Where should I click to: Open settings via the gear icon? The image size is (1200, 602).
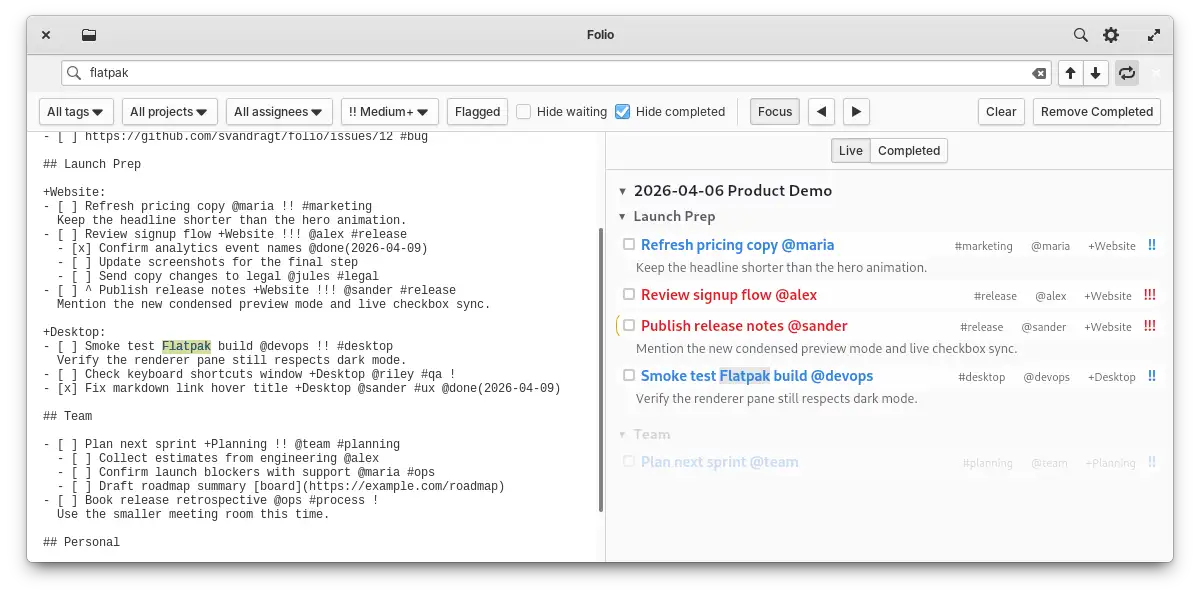[x=1111, y=35]
